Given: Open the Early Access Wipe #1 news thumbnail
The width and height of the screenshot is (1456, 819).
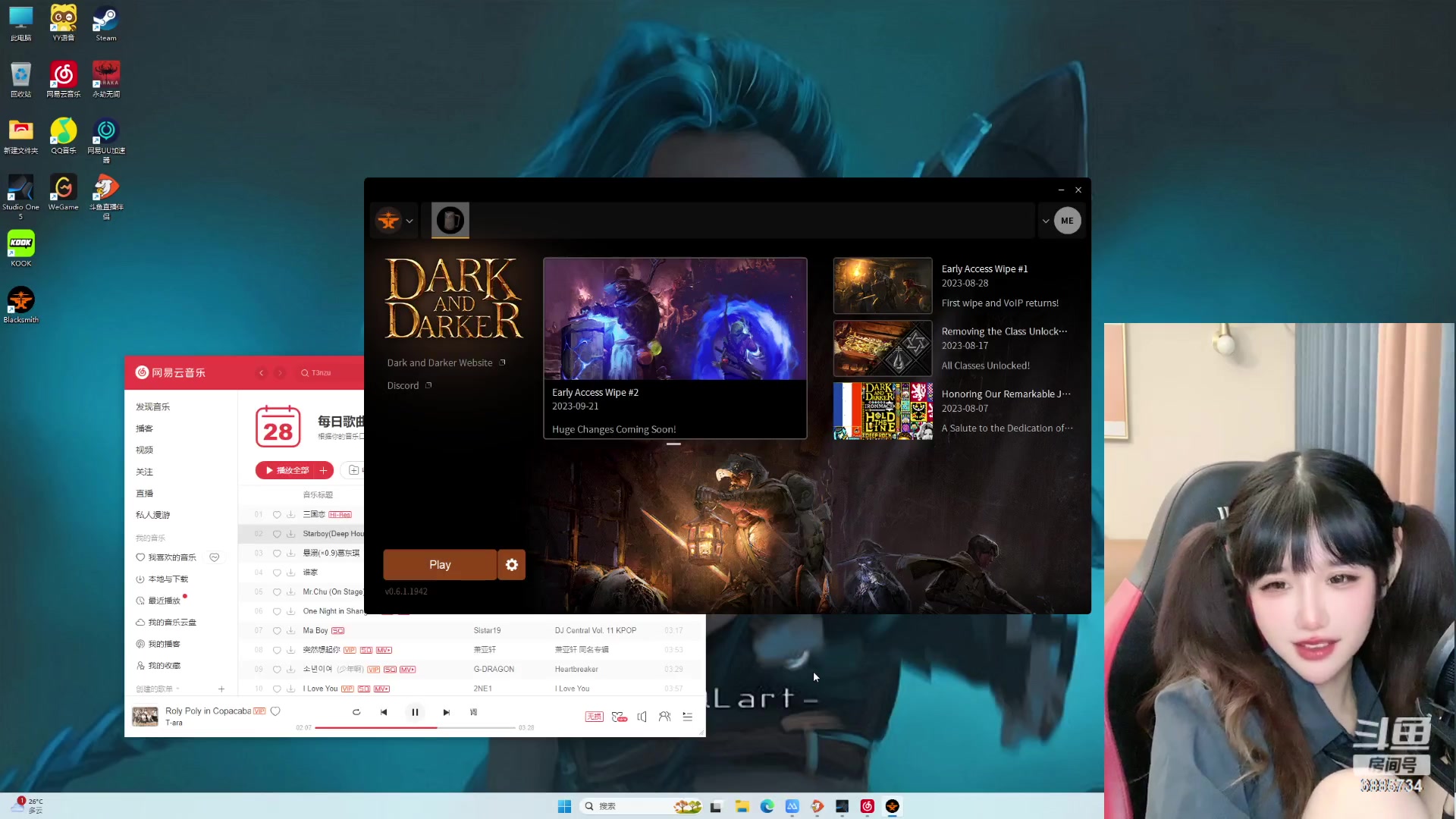Looking at the screenshot, I should pyautogui.click(x=883, y=286).
